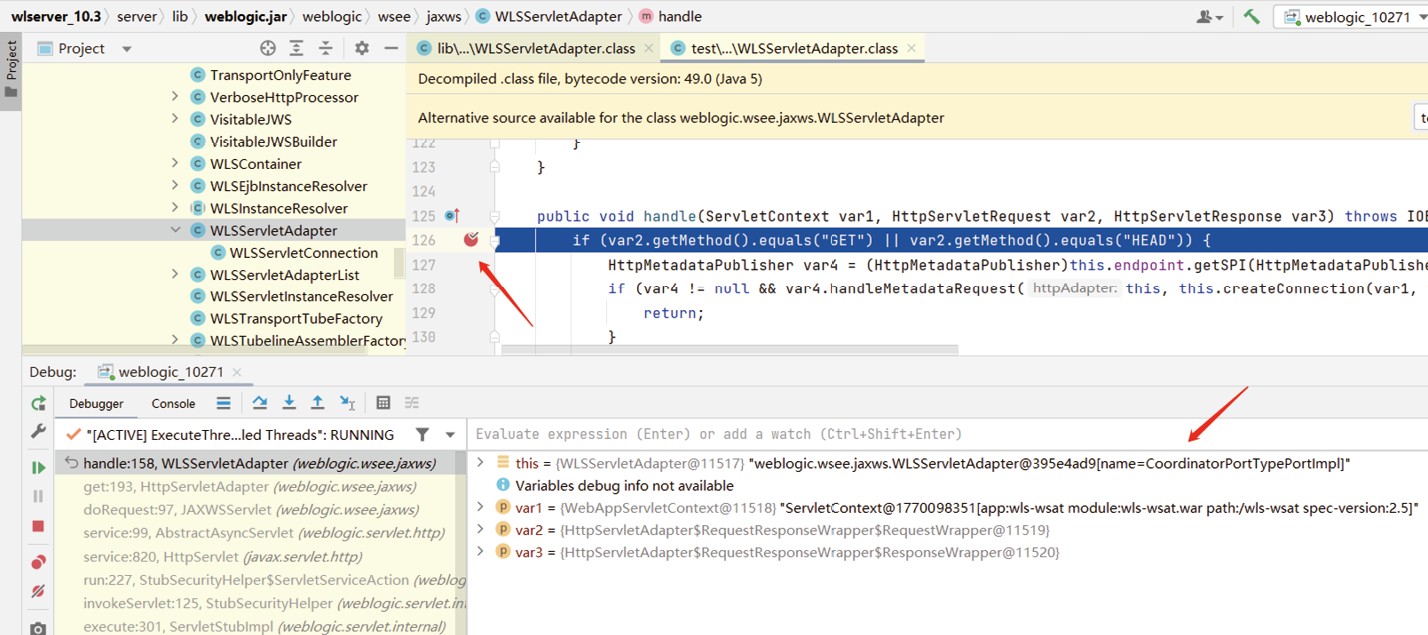The width and height of the screenshot is (1428, 635).
Task: Close the weblogic_10271 debug tab
Action: [237, 372]
